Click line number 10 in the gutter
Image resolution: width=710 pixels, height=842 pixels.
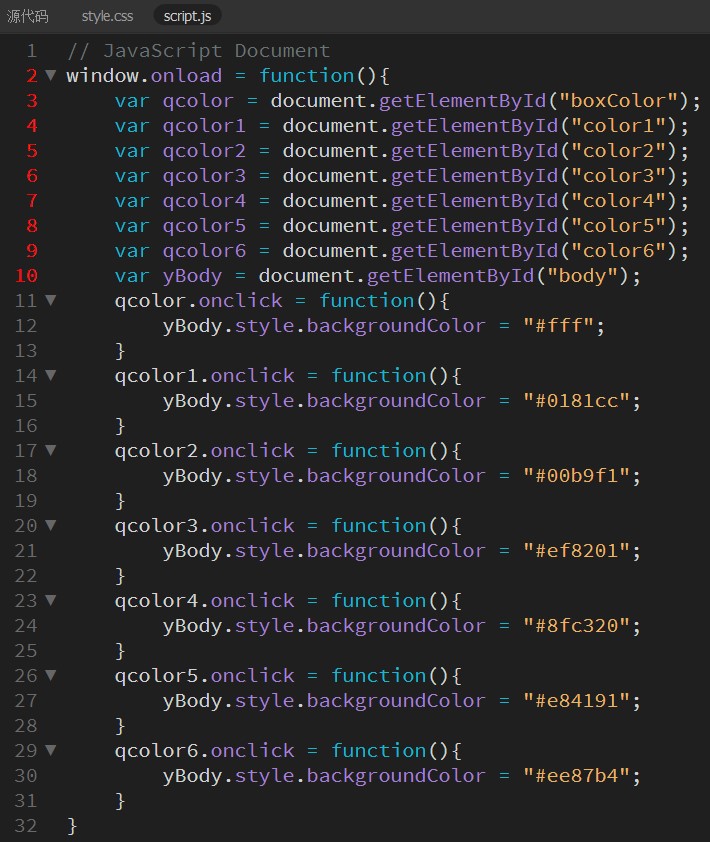(x=26, y=276)
